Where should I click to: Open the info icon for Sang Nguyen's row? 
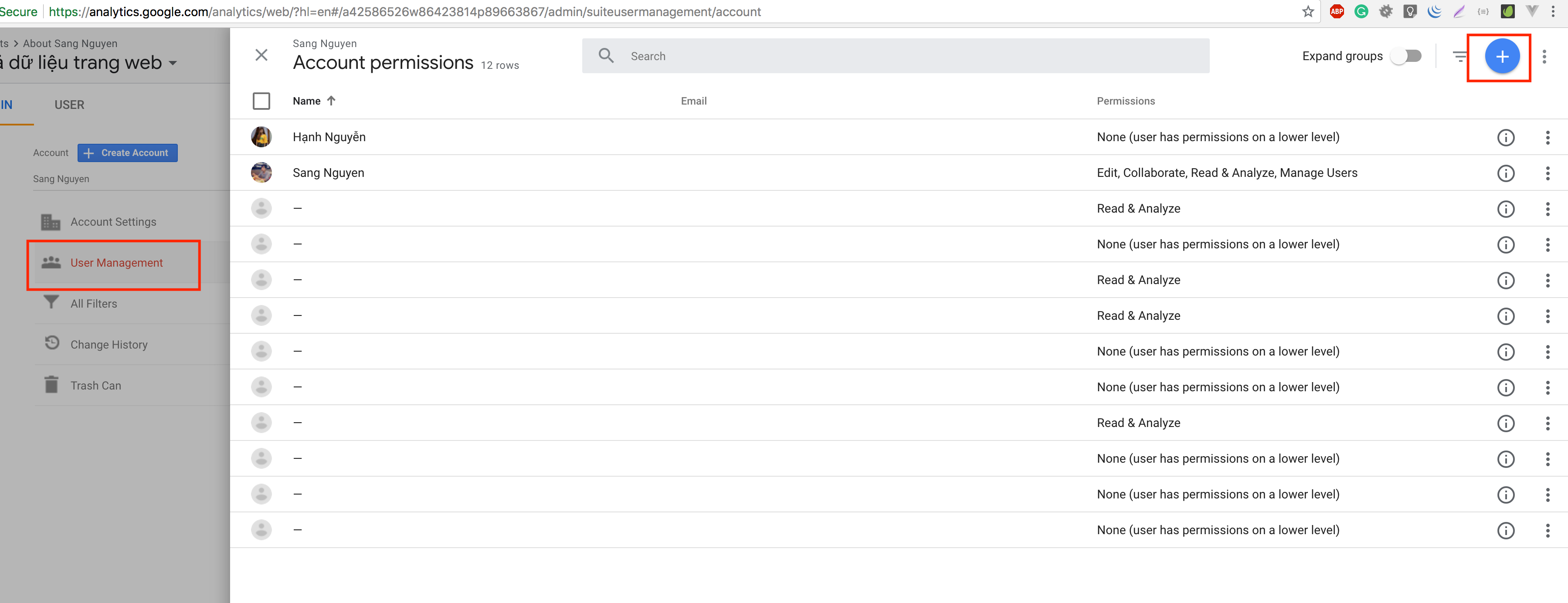pyautogui.click(x=1505, y=173)
